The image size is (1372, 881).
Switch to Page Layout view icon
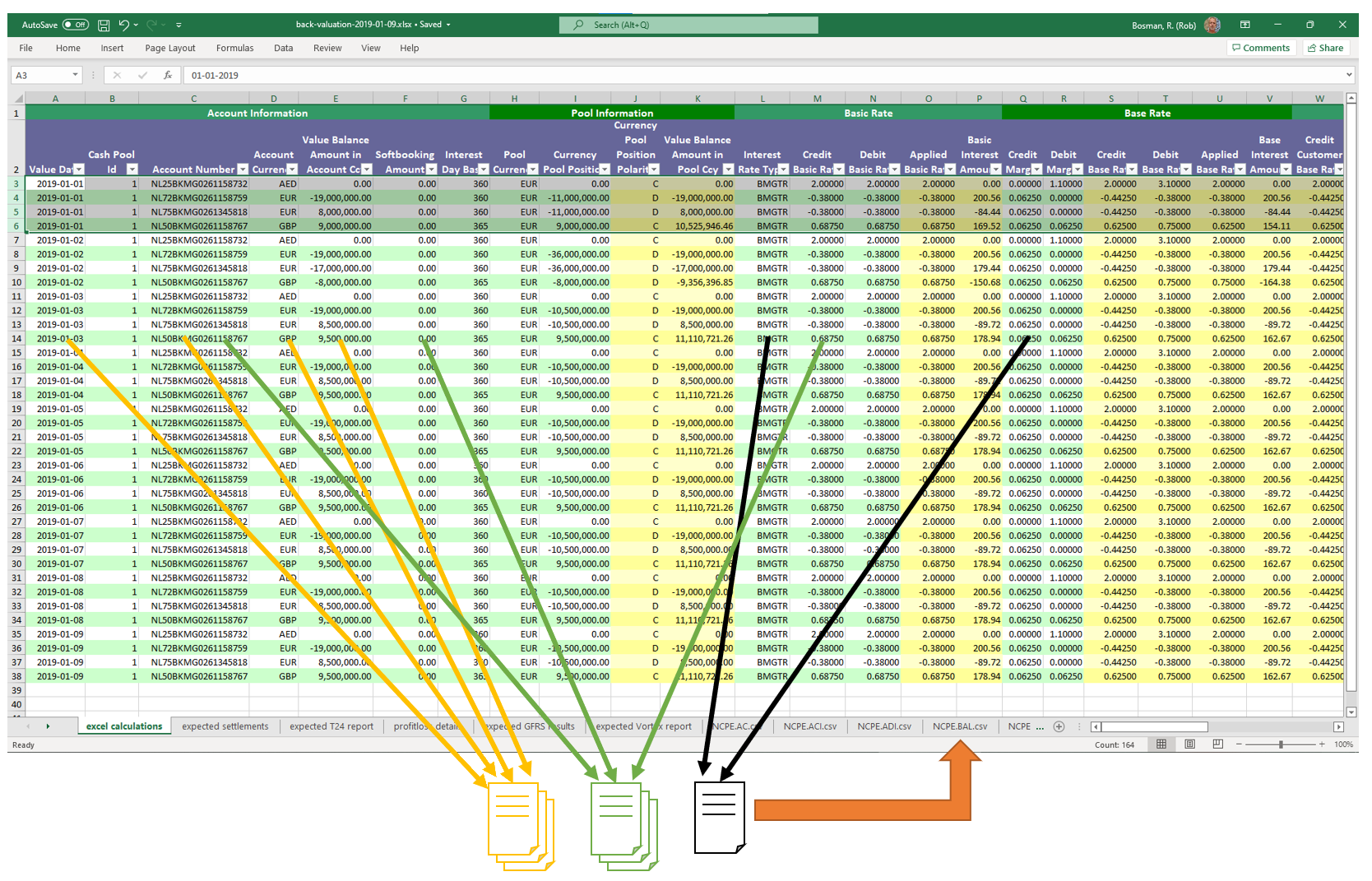(x=1189, y=744)
